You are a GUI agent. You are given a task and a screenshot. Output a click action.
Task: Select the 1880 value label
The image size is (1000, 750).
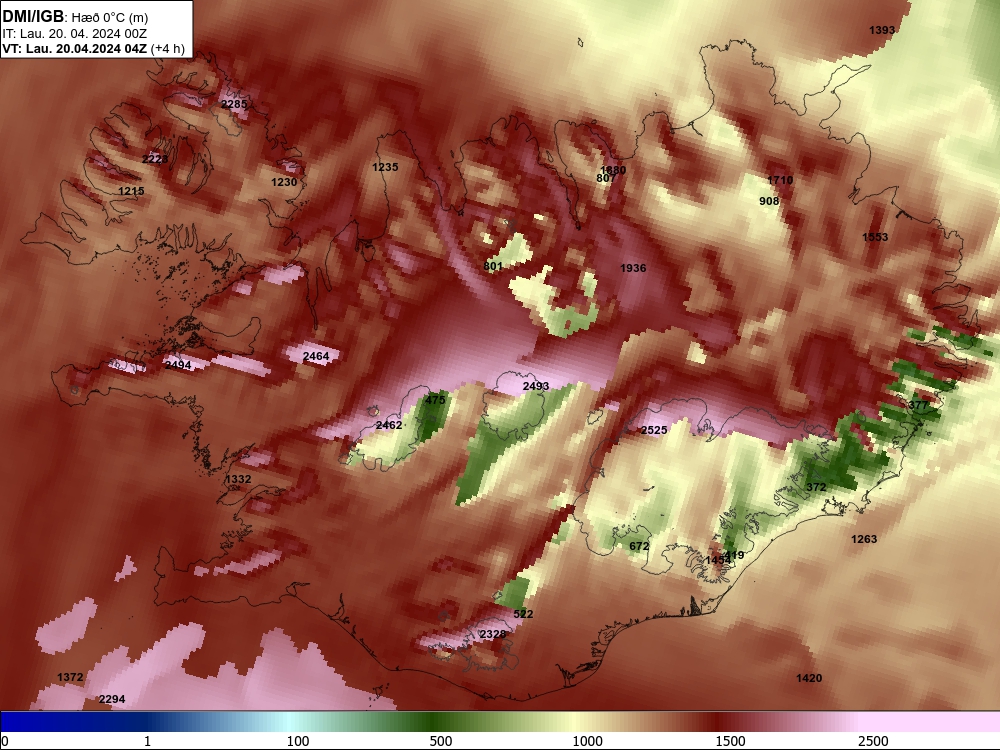point(614,170)
